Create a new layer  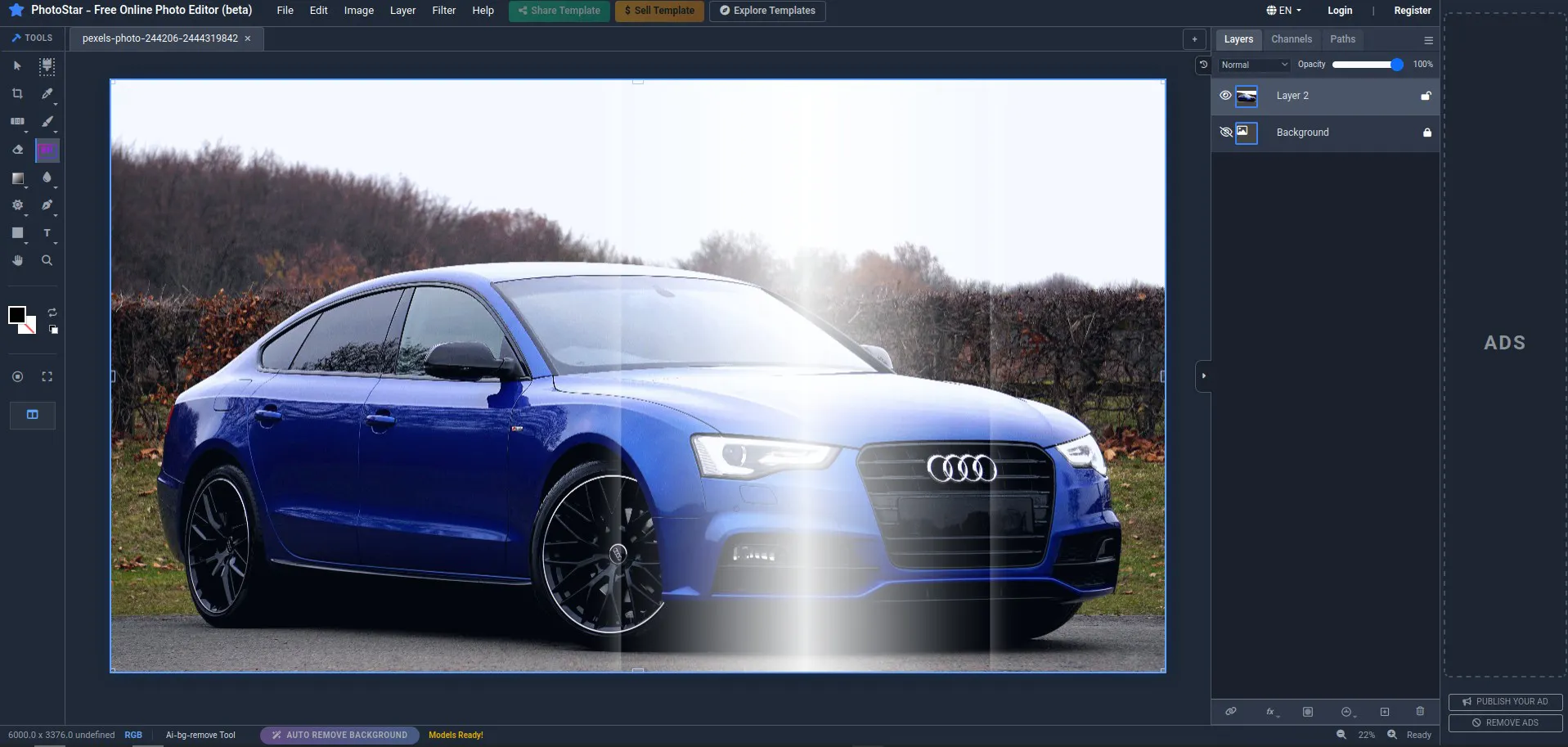click(x=1385, y=712)
